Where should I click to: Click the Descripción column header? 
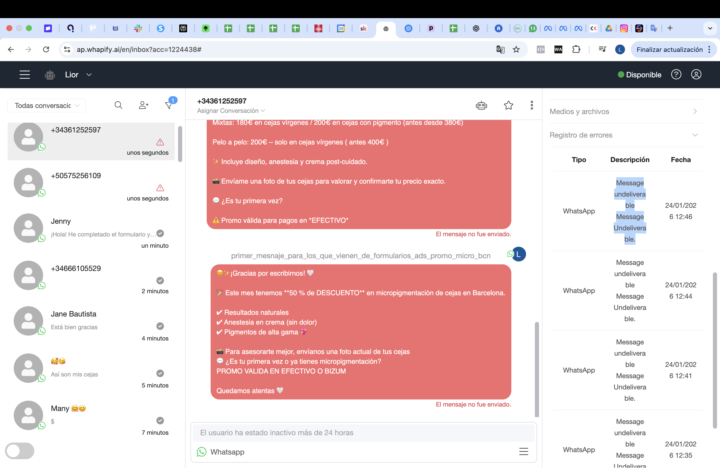(x=630, y=160)
